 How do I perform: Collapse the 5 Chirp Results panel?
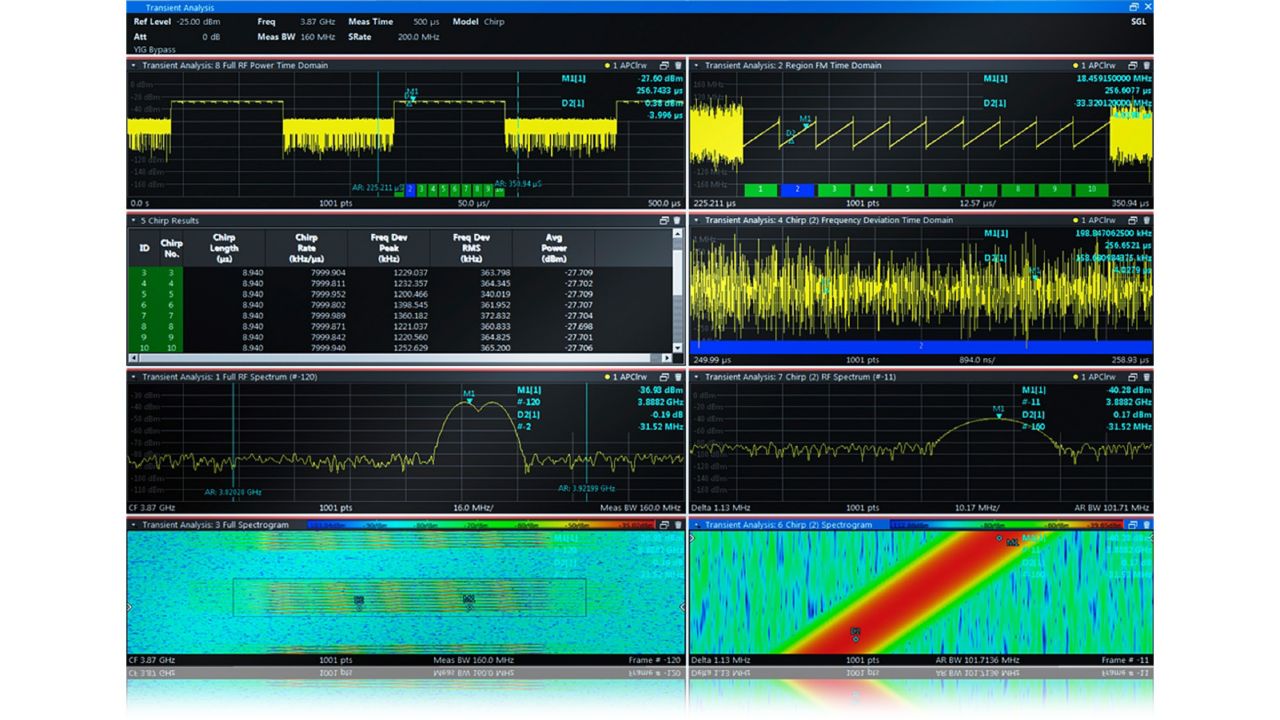[133, 220]
